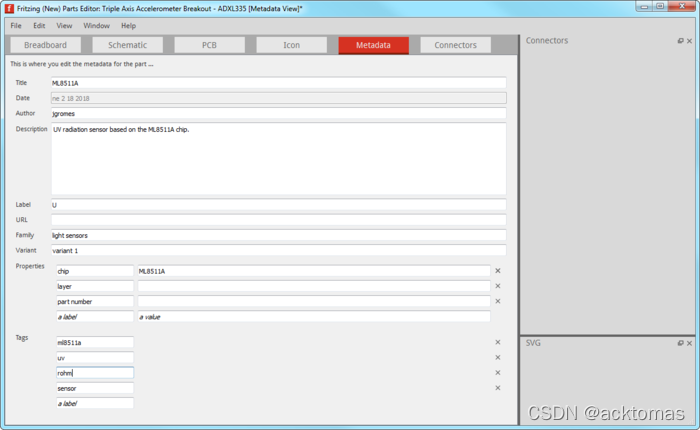Undock the Connectors panel
Screen dimensions: 700x430
tap(680, 41)
